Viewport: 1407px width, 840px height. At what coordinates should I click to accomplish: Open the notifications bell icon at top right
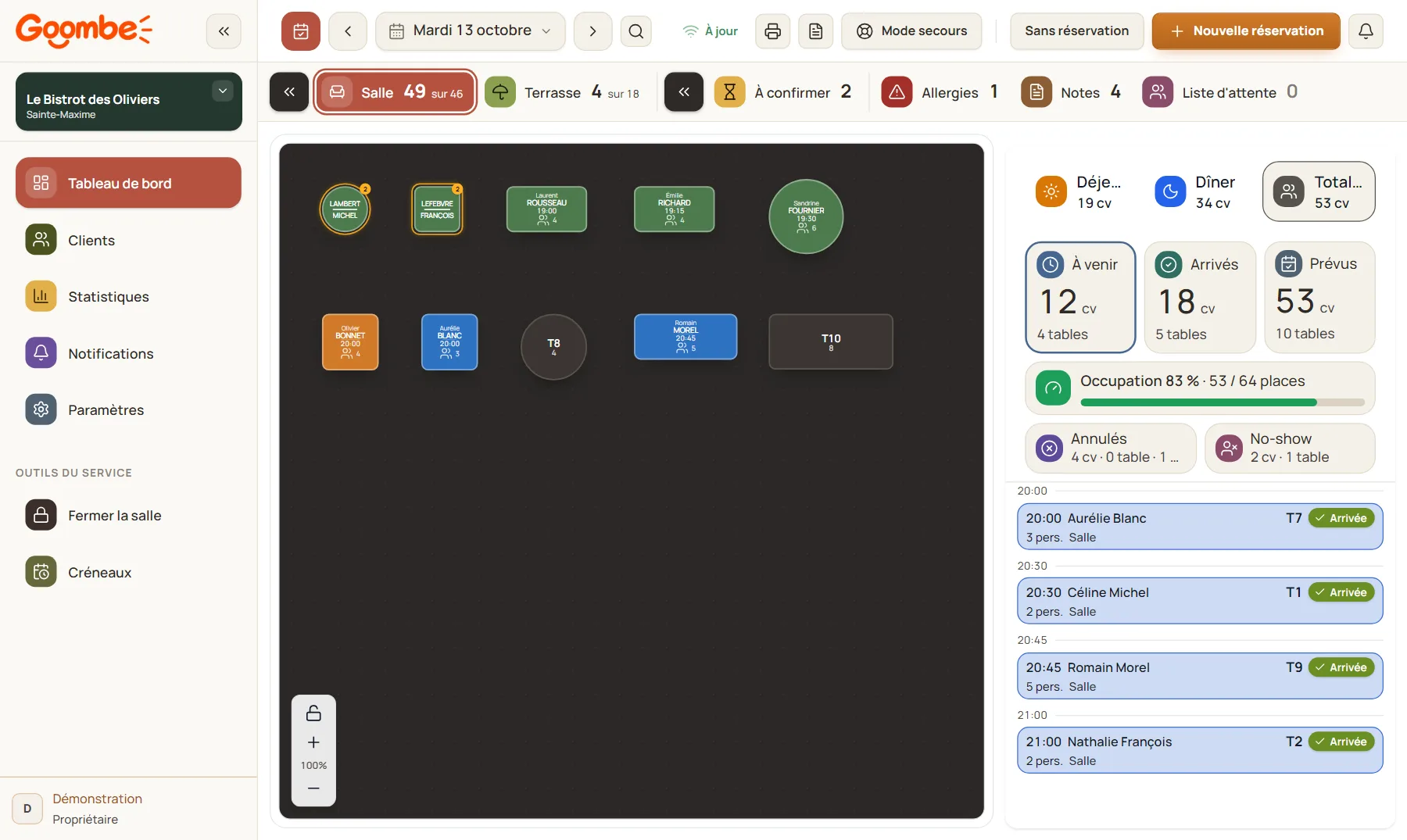click(1366, 31)
